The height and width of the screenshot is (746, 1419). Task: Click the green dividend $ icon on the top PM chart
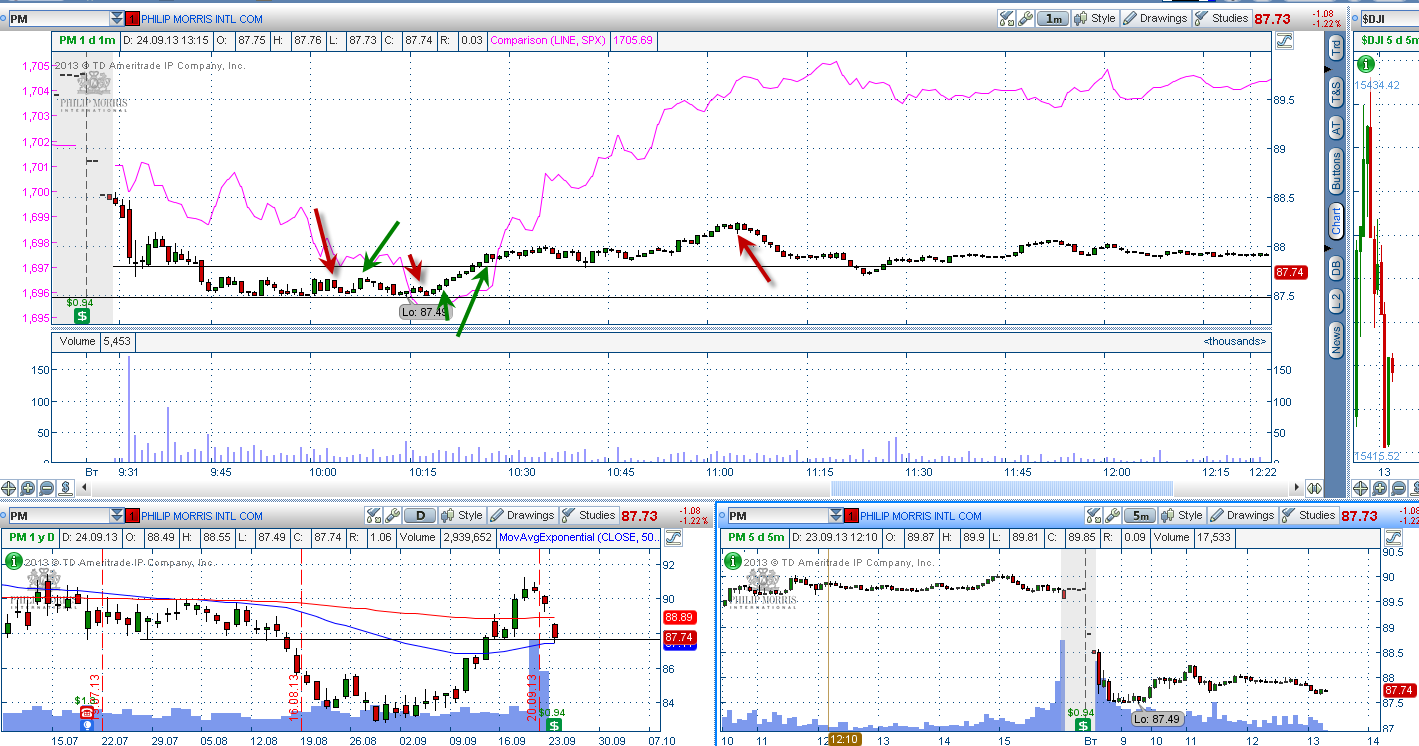tap(81, 316)
